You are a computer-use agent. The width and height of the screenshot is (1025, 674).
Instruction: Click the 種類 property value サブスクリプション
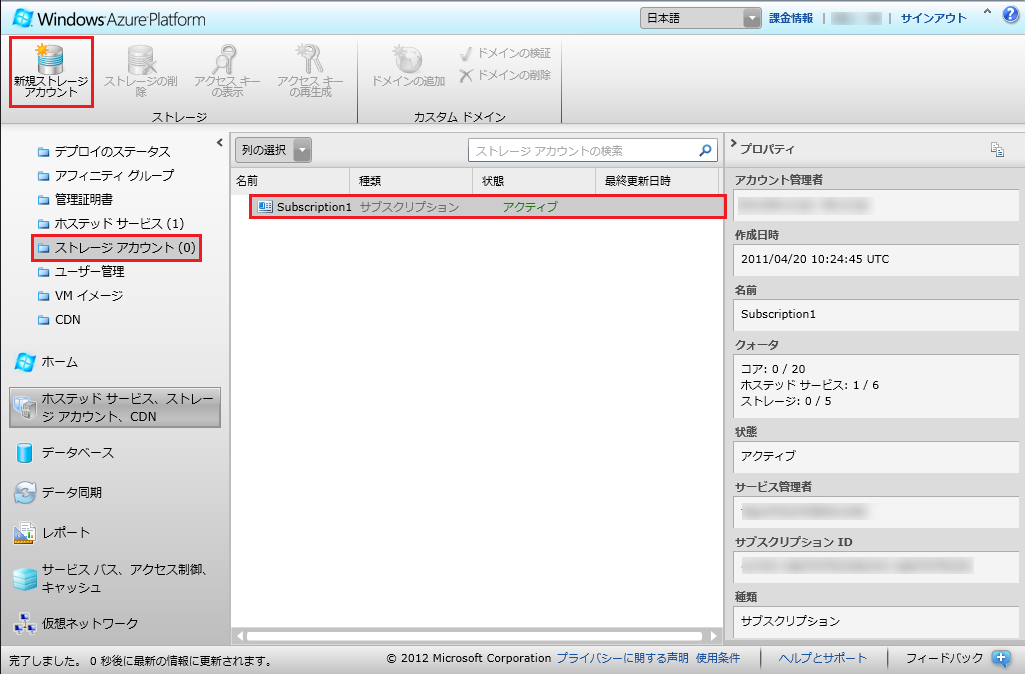[790, 621]
